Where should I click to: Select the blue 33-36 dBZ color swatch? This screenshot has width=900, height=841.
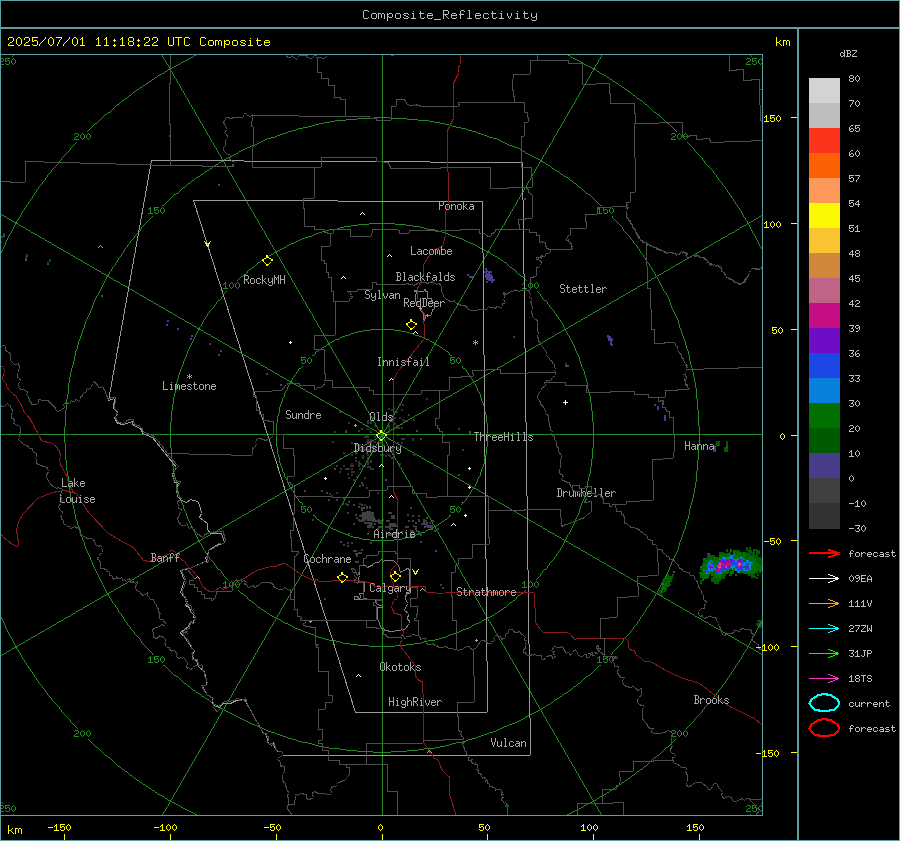824,366
